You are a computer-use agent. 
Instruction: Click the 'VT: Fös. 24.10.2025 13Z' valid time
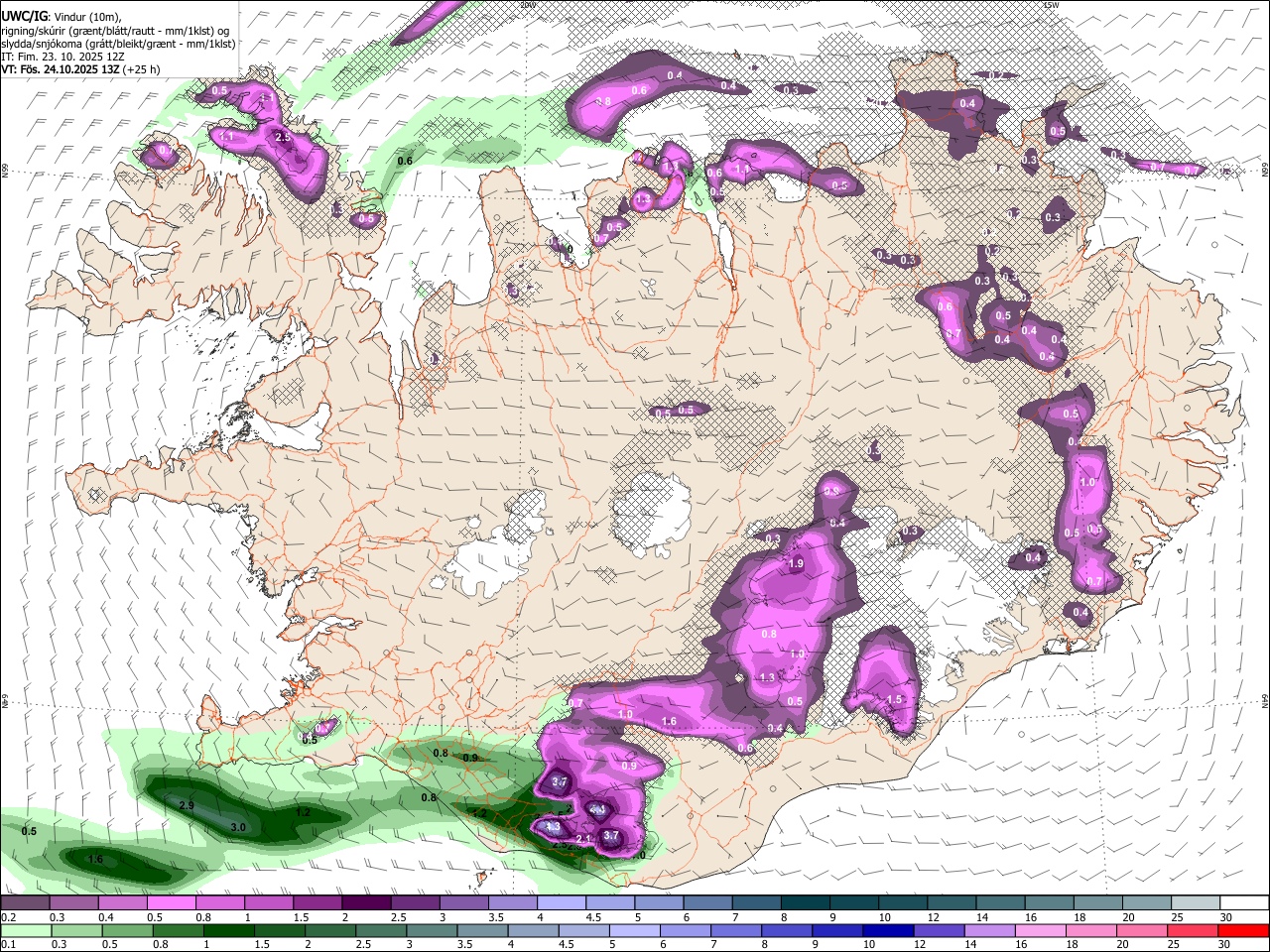pyautogui.click(x=62, y=70)
